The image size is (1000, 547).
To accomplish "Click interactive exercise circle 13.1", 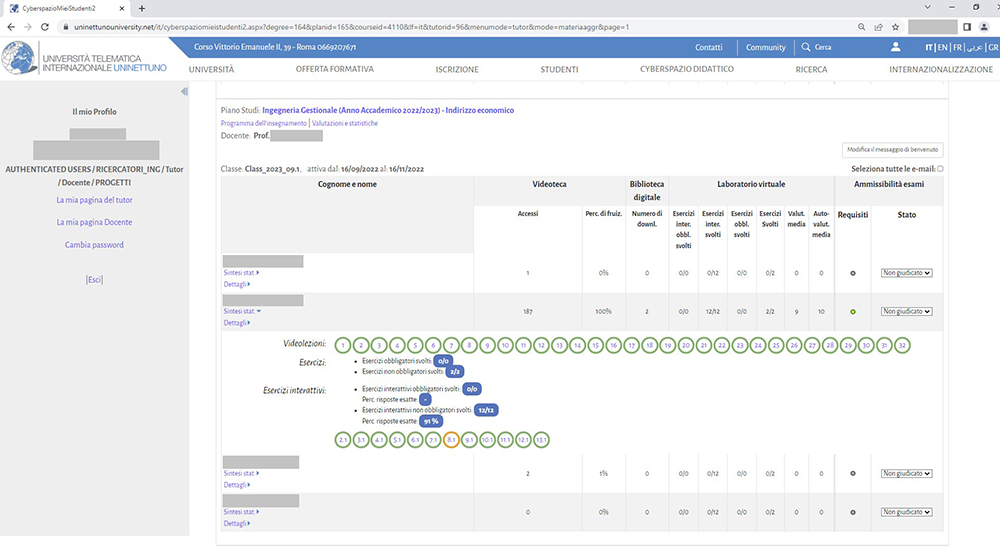I will pyautogui.click(x=540, y=439).
